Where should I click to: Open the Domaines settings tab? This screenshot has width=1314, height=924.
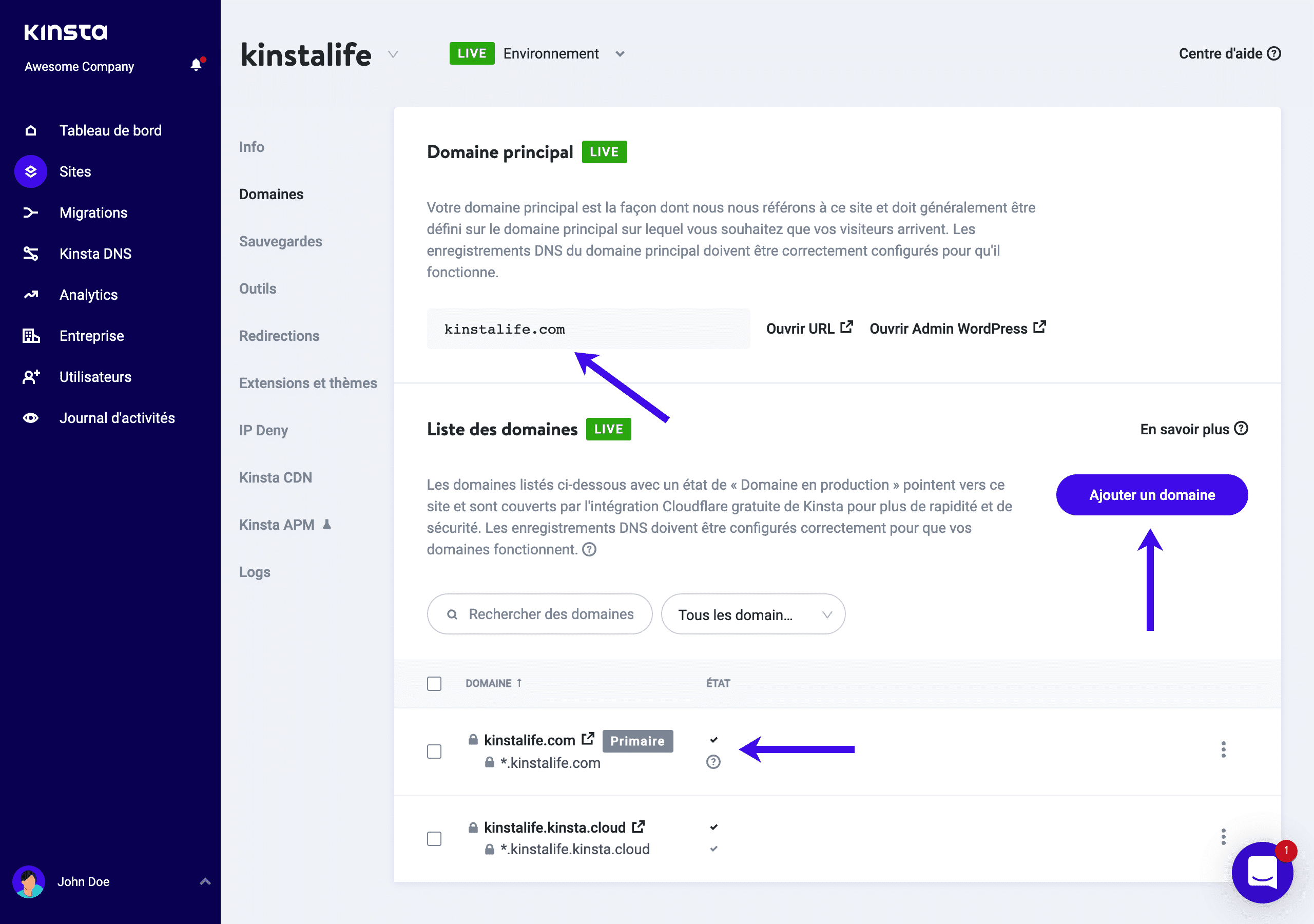tap(271, 193)
